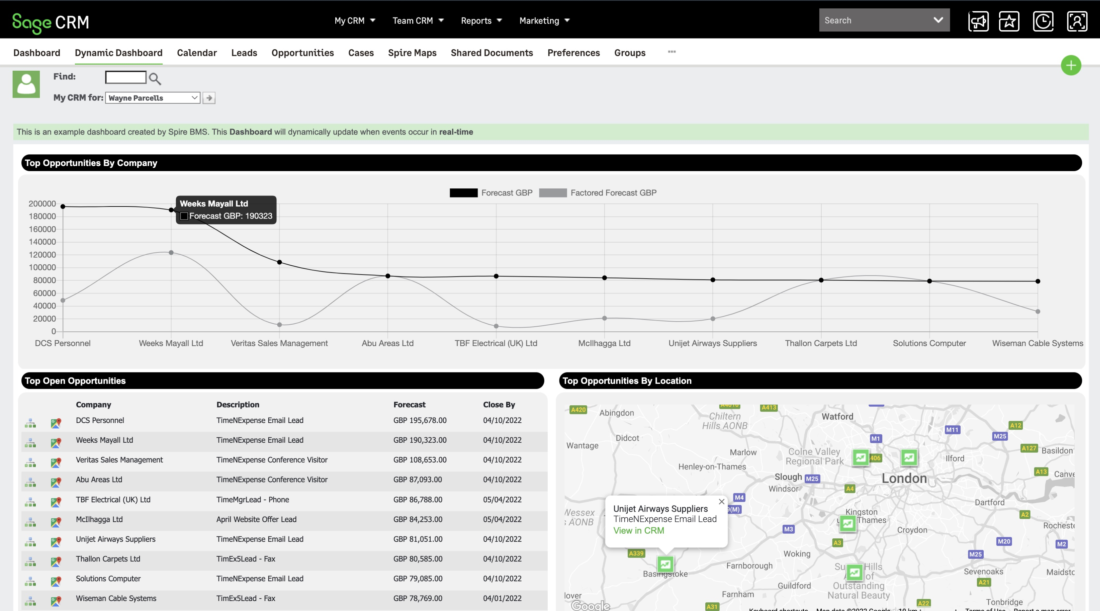This screenshot has height=611, width=1100.
Task: Open the star favorites icon
Action: click(x=1010, y=21)
